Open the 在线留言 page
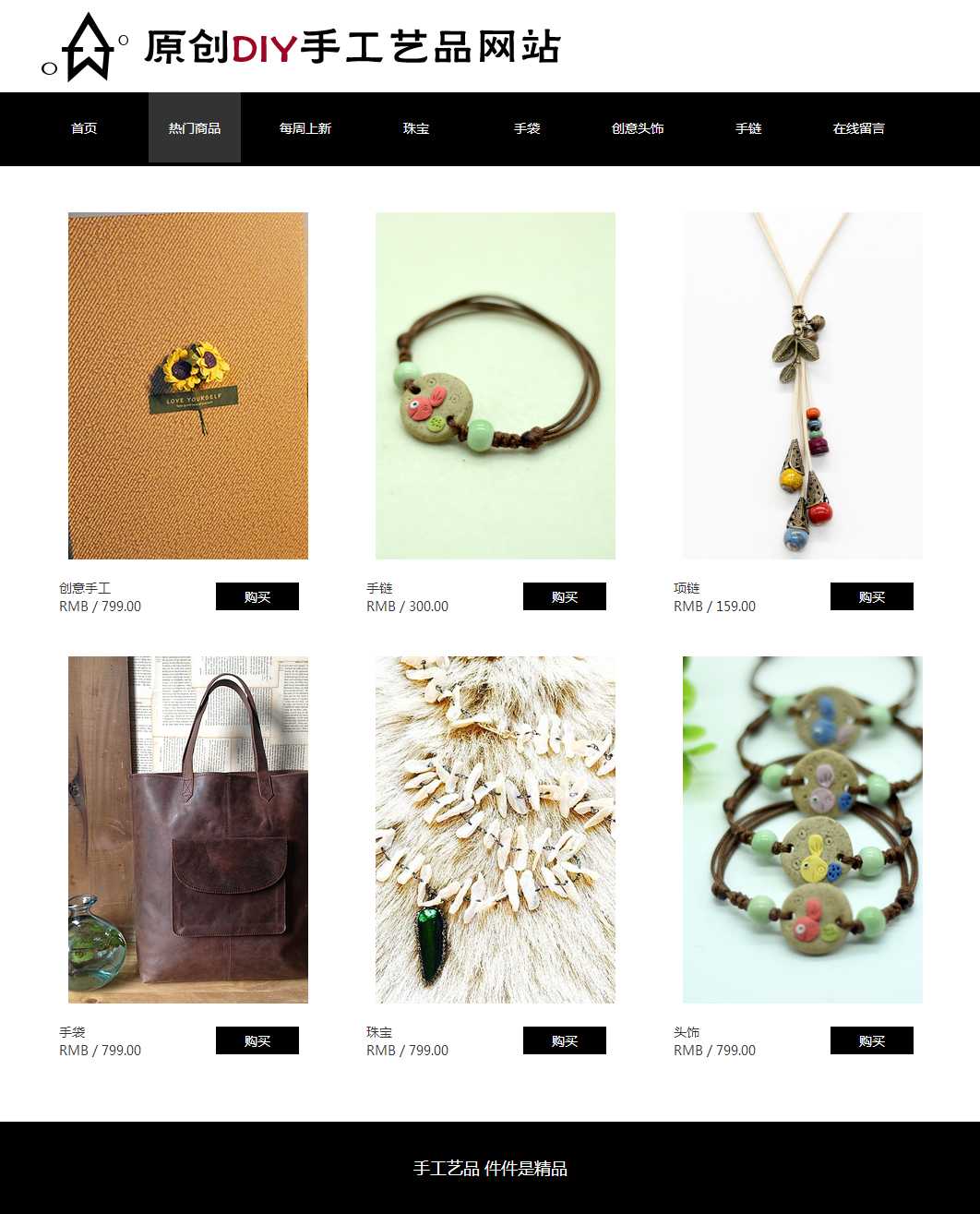Viewport: 980px width, 1214px height. click(x=859, y=128)
